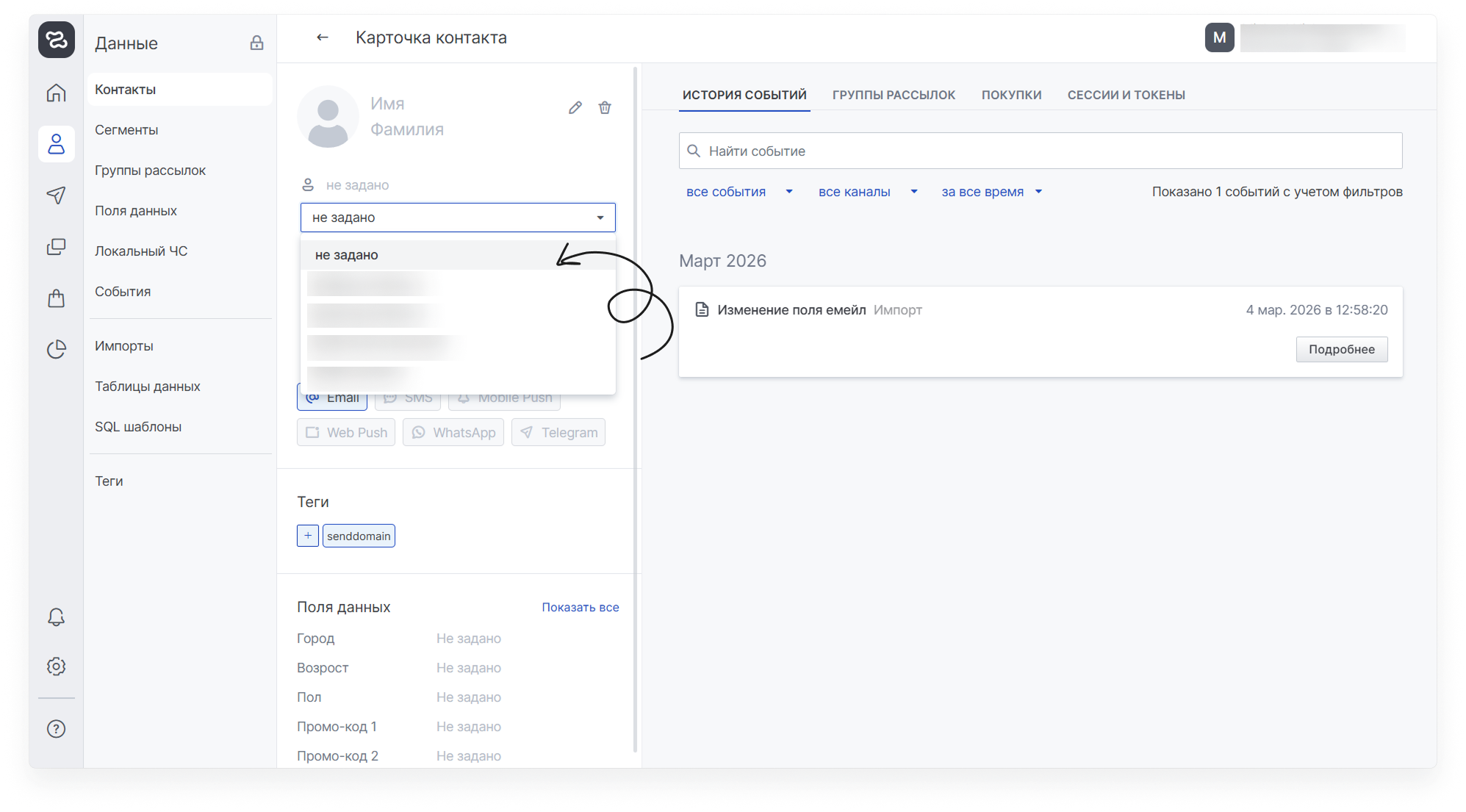Switch to the 'Покупки' tab

click(x=1011, y=95)
